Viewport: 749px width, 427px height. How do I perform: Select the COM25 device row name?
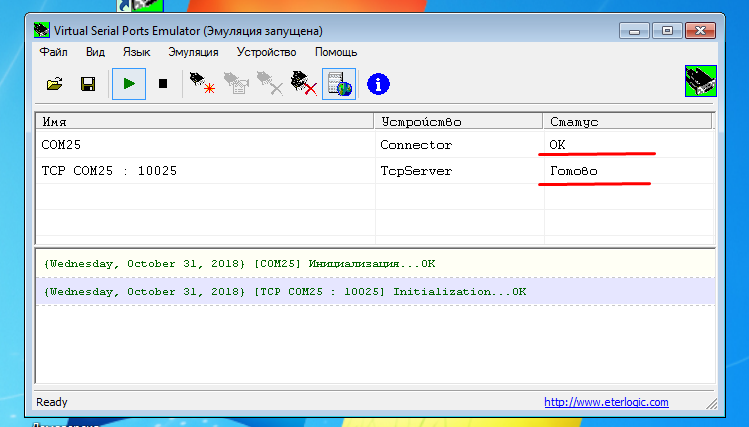tap(61, 145)
